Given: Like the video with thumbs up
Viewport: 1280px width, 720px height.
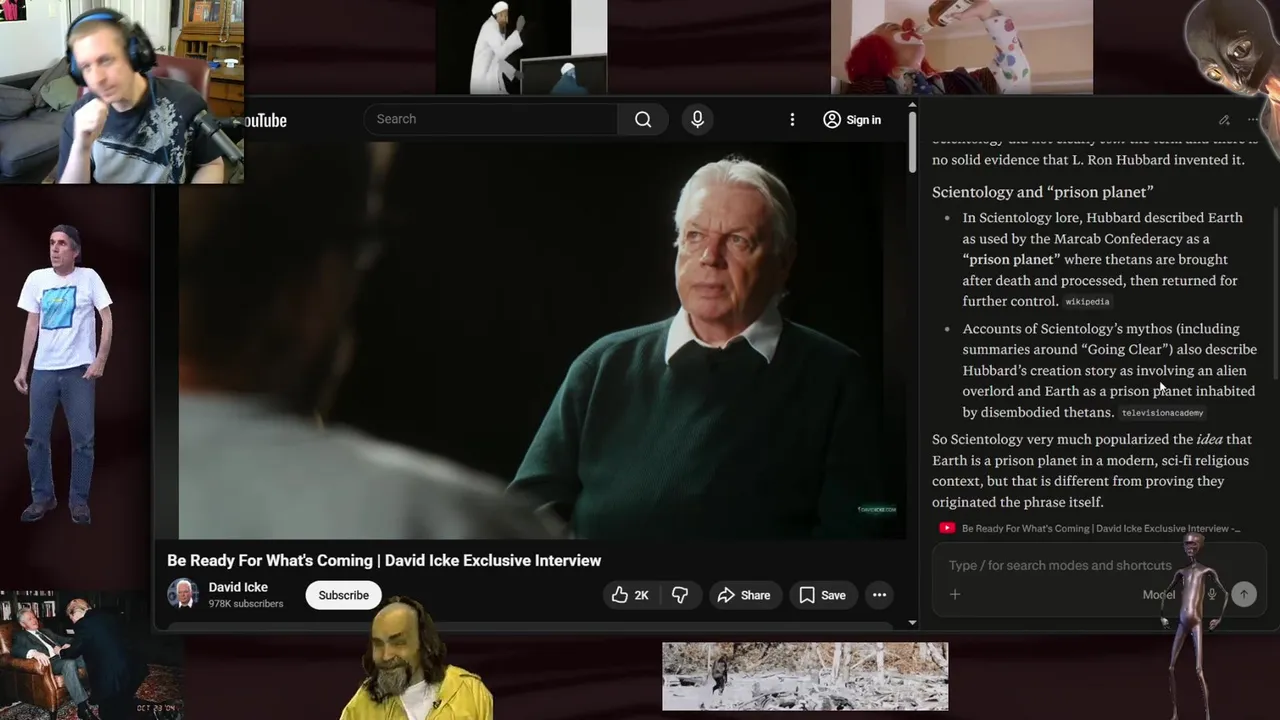Looking at the screenshot, I should [x=630, y=595].
